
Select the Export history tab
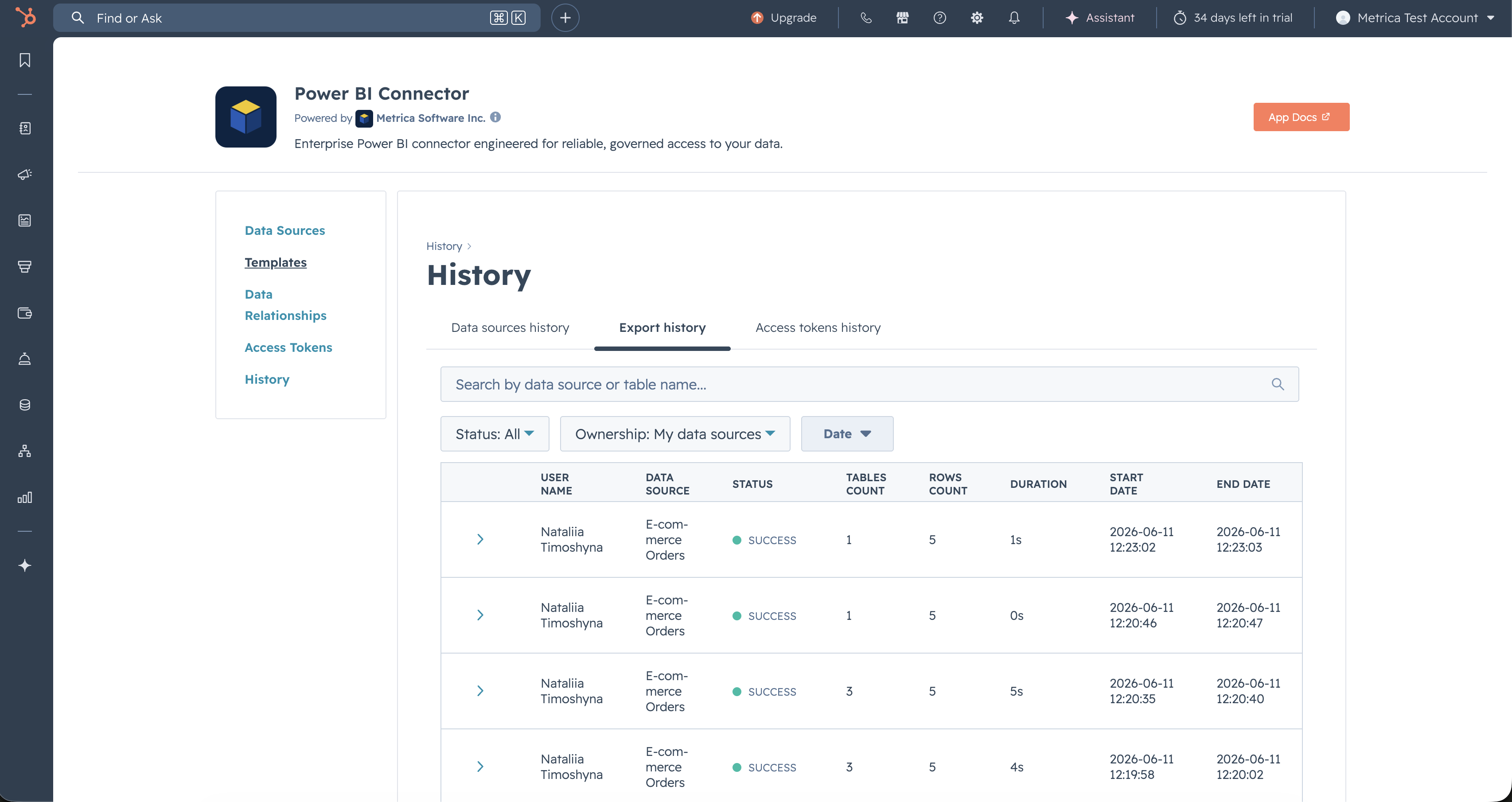coord(662,327)
